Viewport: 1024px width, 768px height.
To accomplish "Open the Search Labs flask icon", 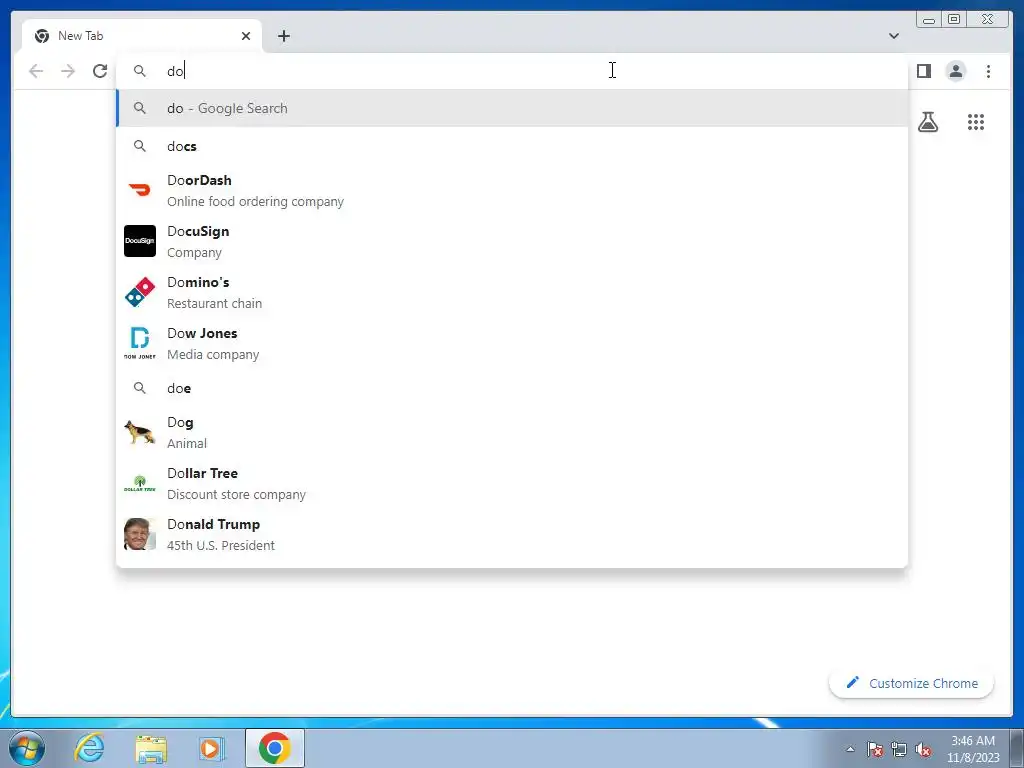I will click(x=927, y=122).
